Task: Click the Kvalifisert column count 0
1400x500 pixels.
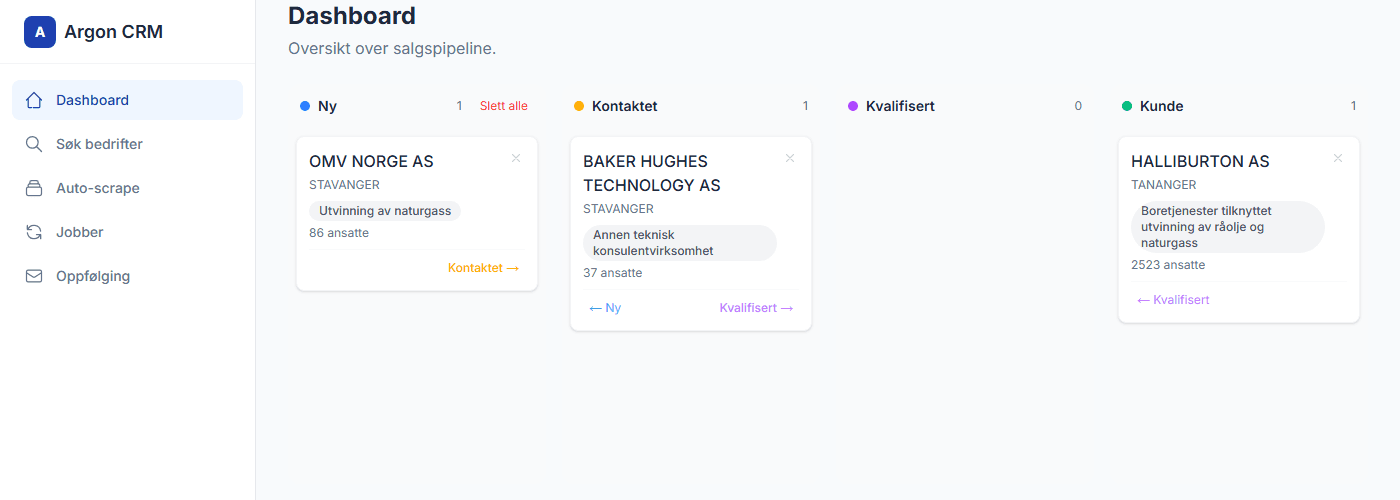Action: pos(1078,106)
